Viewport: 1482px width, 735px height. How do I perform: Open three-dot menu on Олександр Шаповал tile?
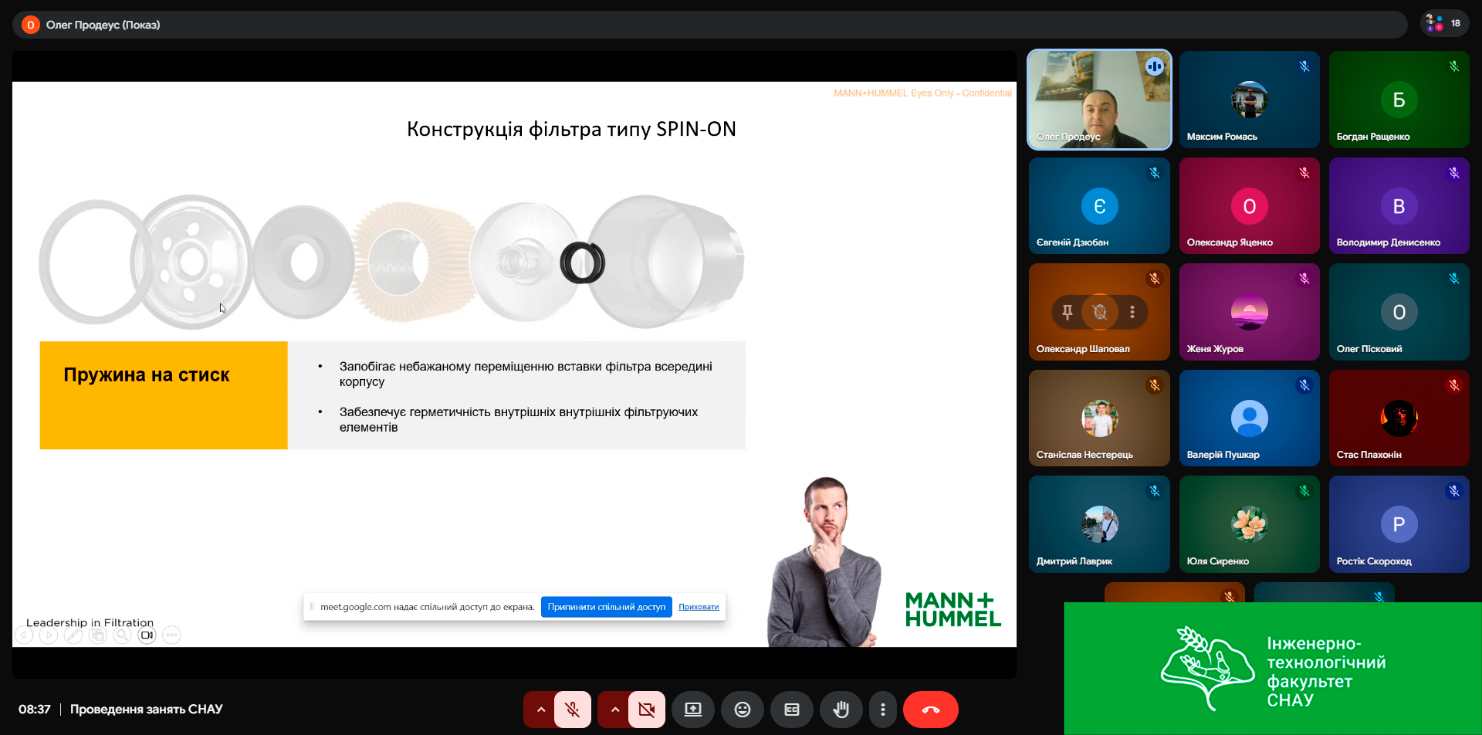coord(1132,312)
